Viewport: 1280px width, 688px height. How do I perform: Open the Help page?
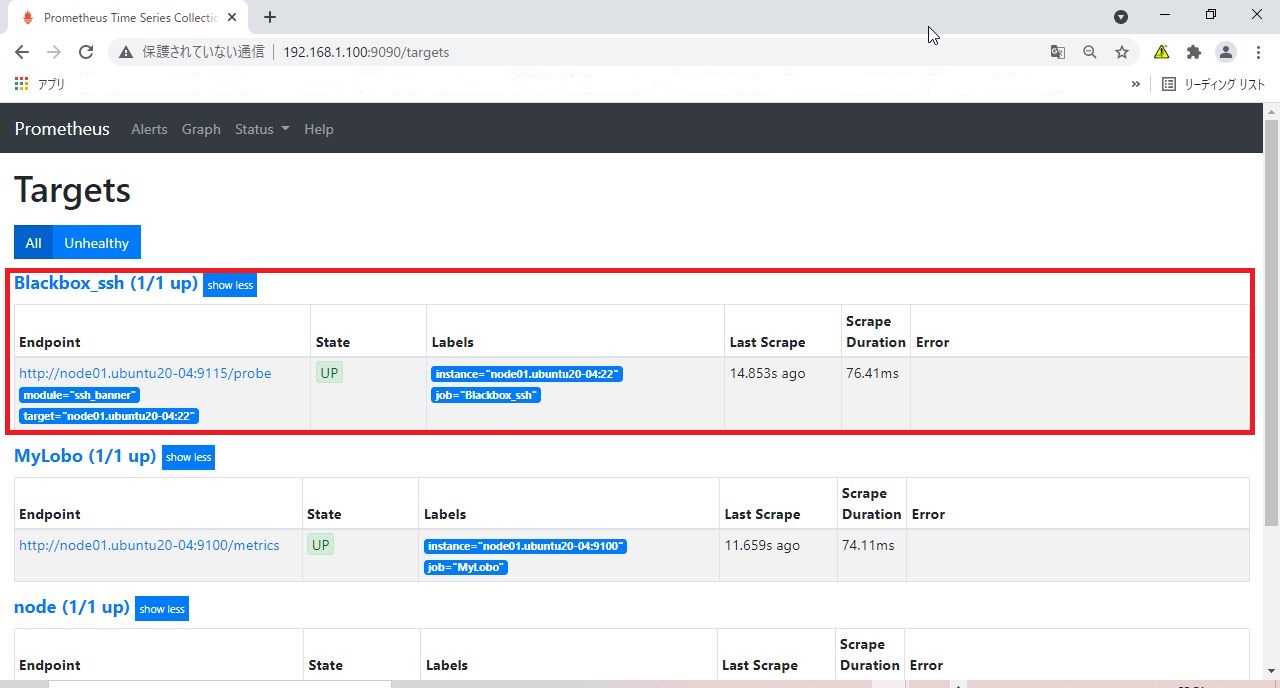pos(319,129)
